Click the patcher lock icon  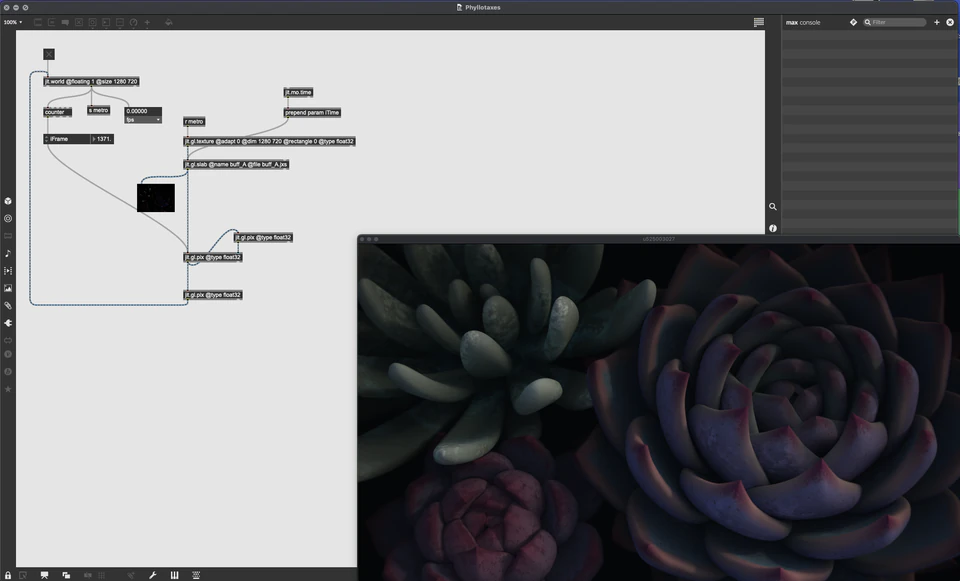point(8,575)
